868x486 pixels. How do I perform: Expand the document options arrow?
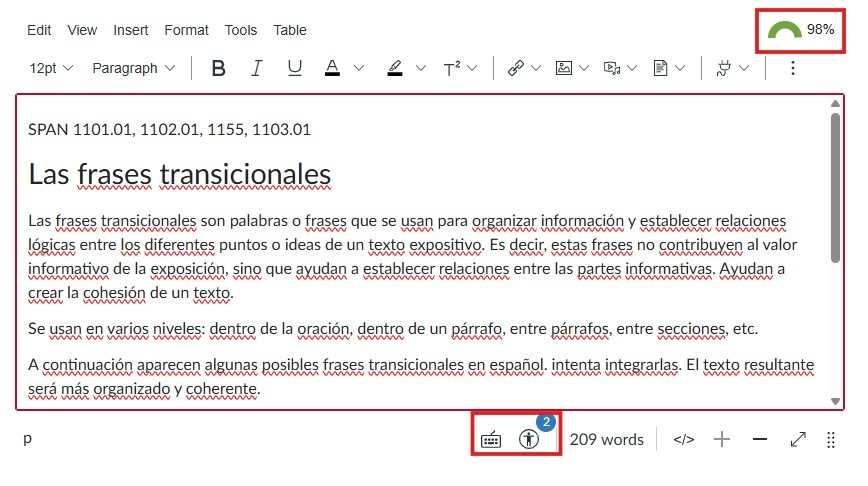(680, 68)
